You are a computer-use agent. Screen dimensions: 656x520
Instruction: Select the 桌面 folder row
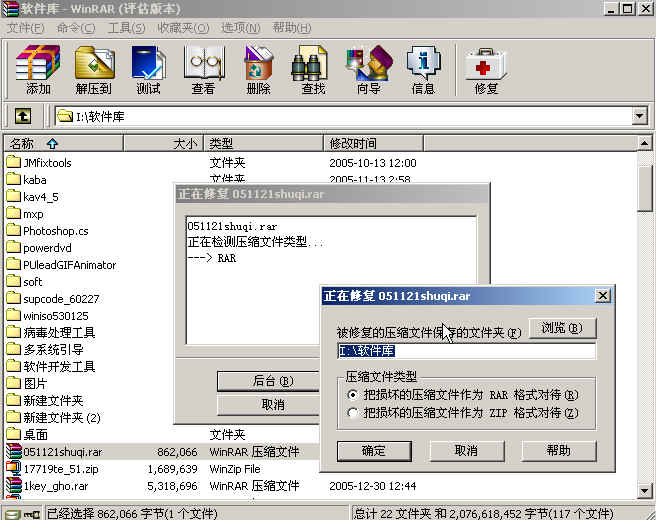pyautogui.click(x=35, y=435)
